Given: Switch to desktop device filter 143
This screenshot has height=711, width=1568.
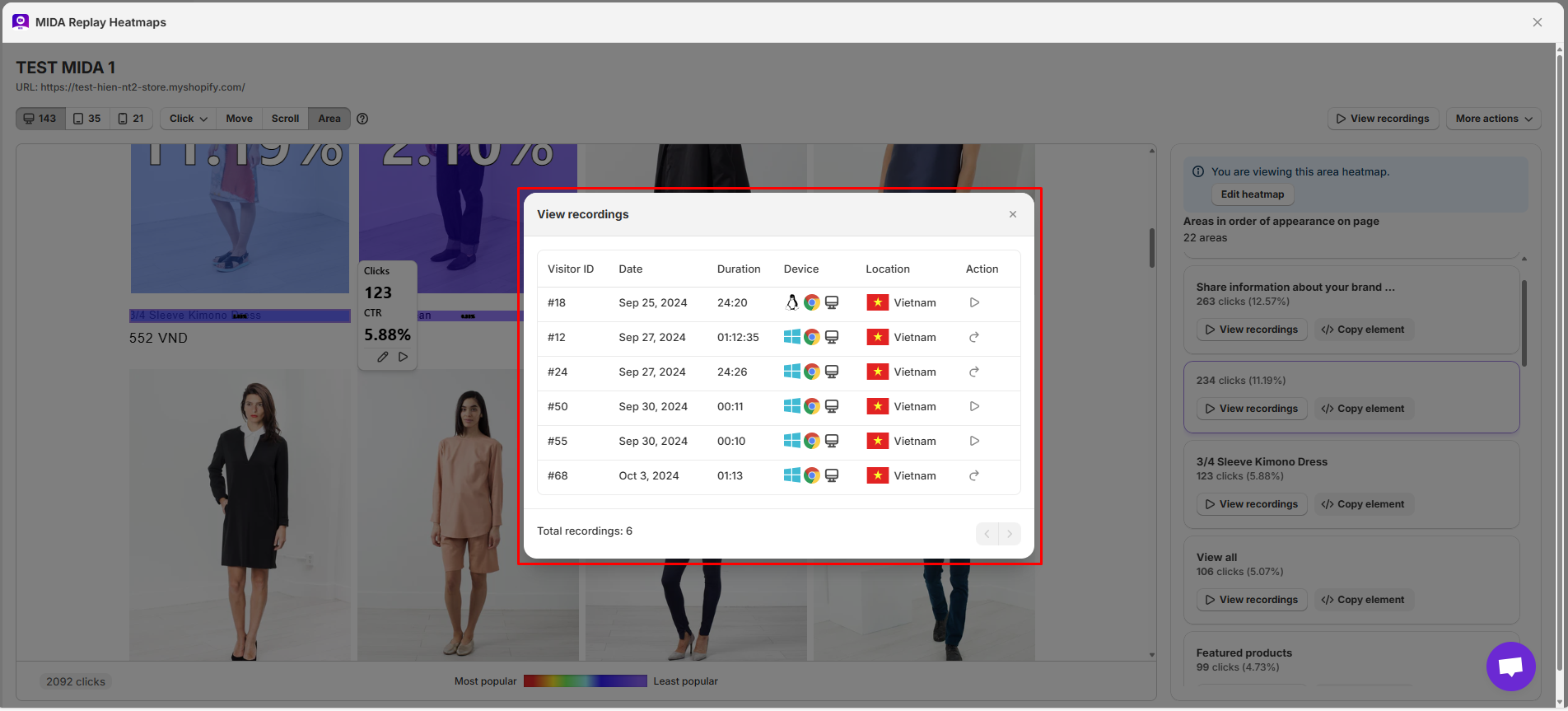Looking at the screenshot, I should (40, 119).
